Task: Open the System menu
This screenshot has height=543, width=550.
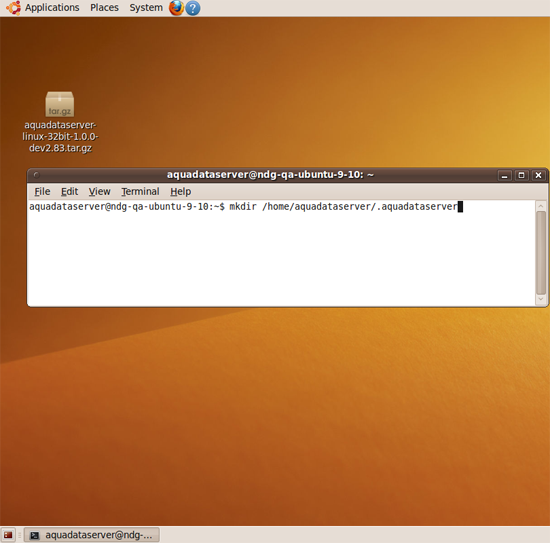Action: (x=146, y=7)
